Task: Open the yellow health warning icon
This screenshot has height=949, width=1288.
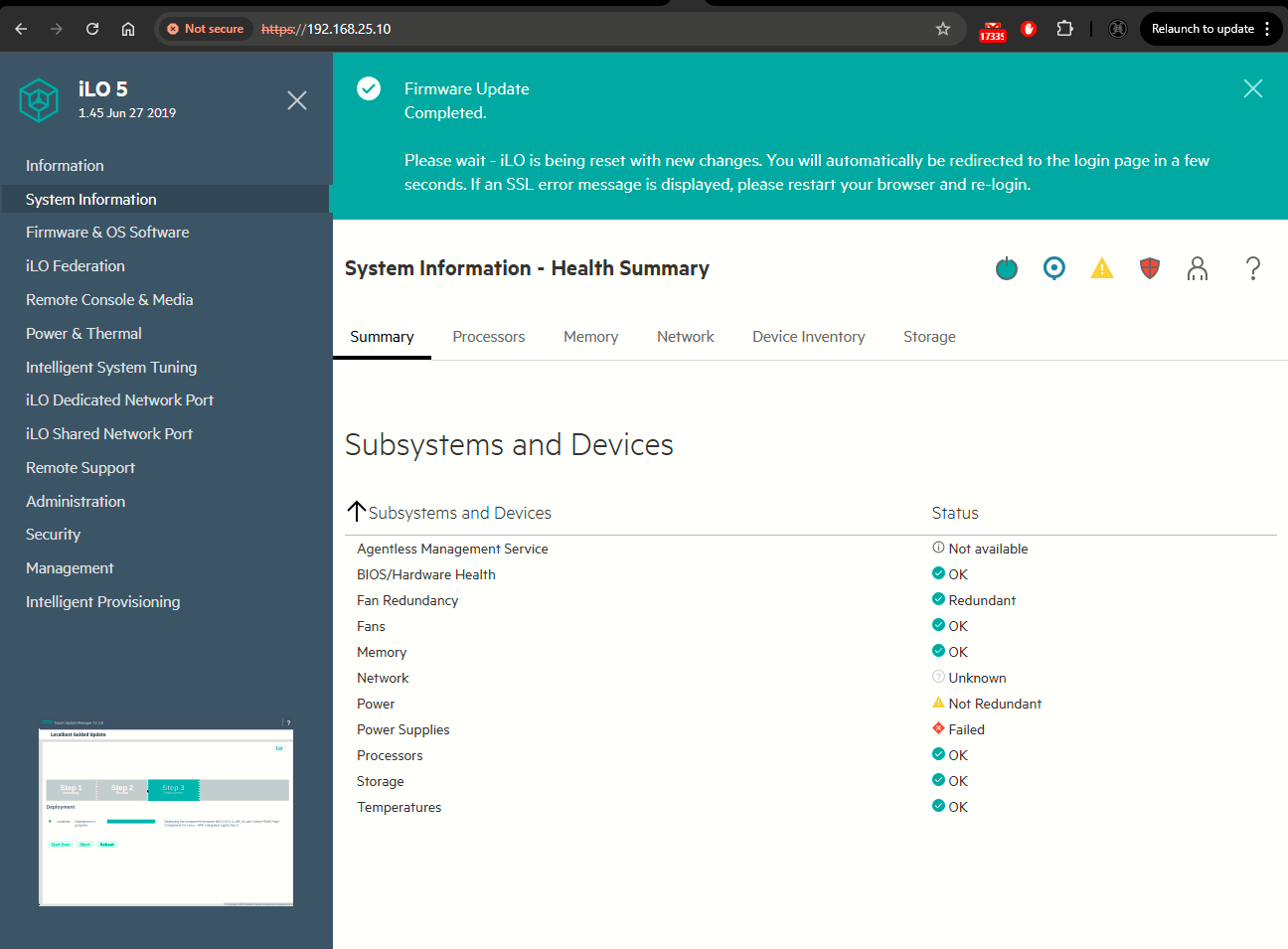Action: click(1102, 268)
